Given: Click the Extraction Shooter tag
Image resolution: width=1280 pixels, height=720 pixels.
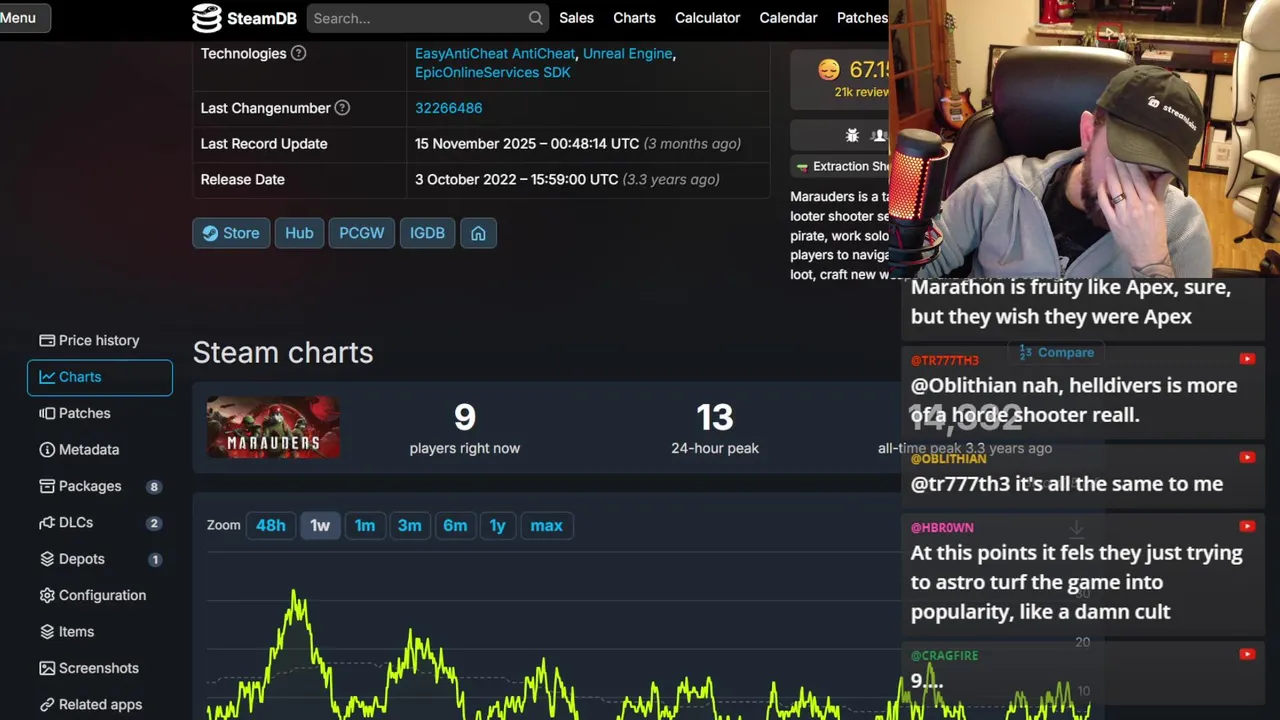Looking at the screenshot, I should [842, 166].
